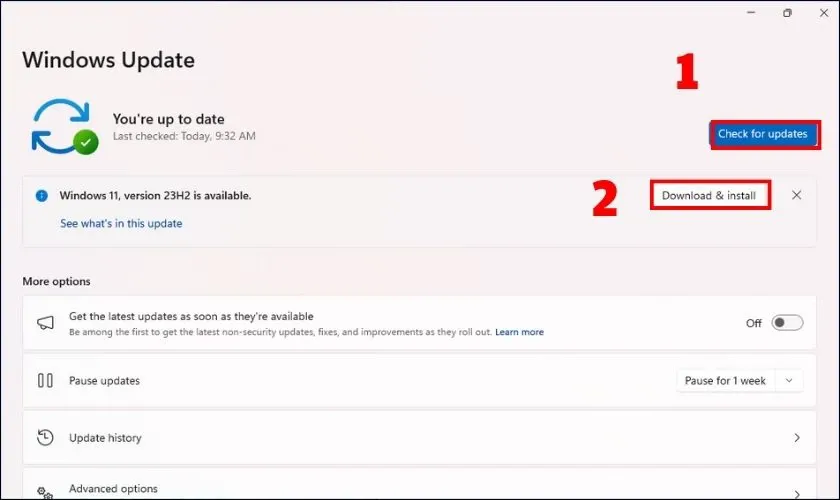Follow the Learn more link
The image size is (840, 500).
tap(519, 332)
